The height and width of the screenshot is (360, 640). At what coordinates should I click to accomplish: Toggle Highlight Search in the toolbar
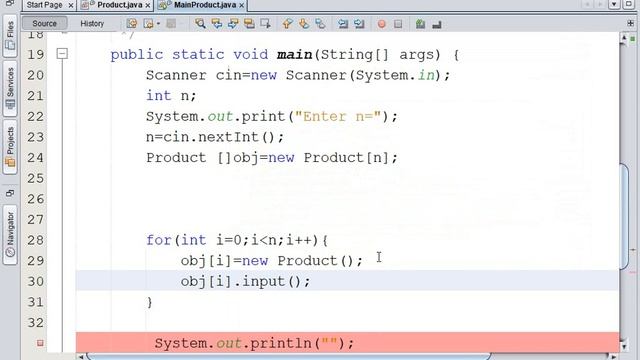tap(249, 24)
